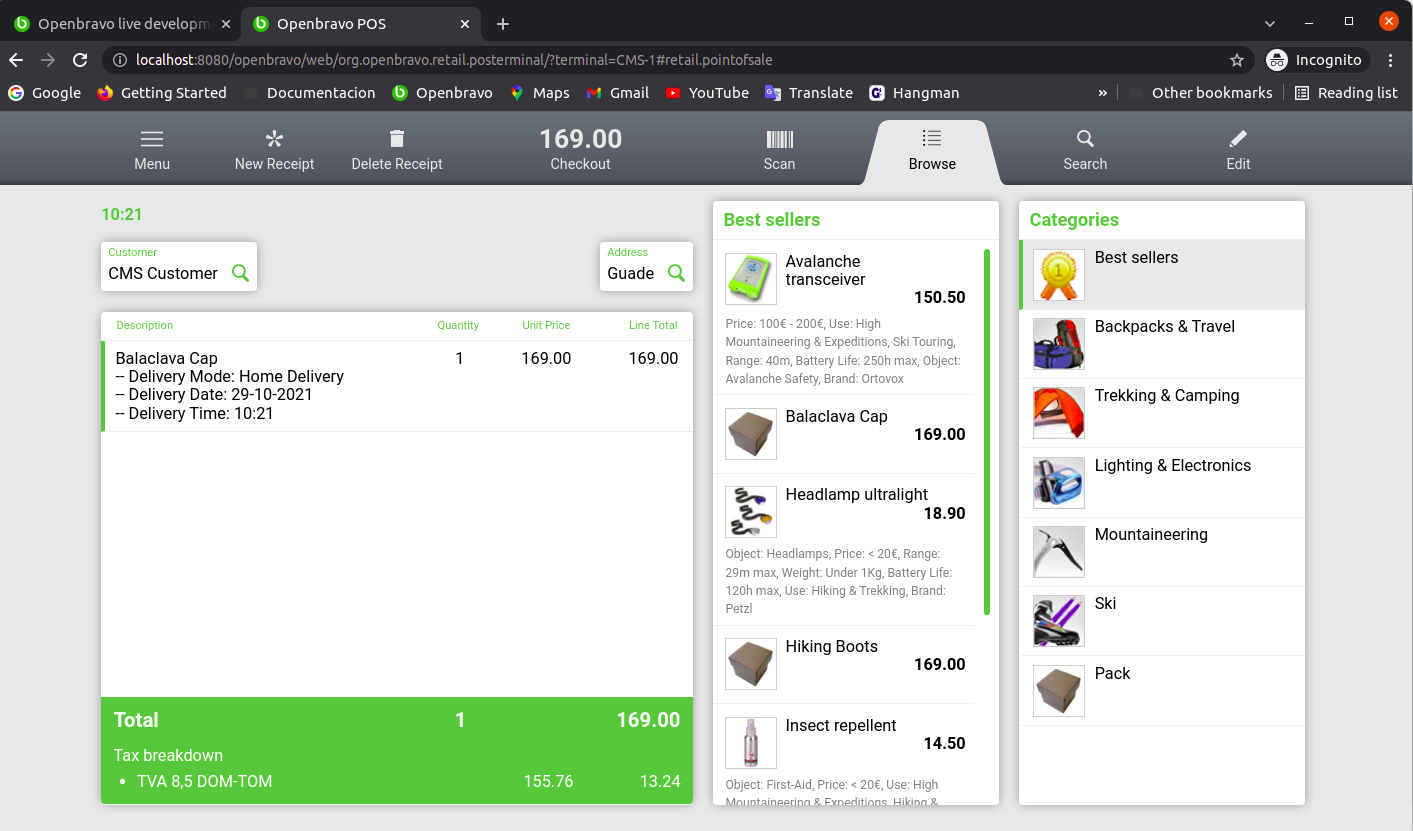Open the hamburger Menu button
Viewport: 1413px width, 831px height.
coord(152,150)
